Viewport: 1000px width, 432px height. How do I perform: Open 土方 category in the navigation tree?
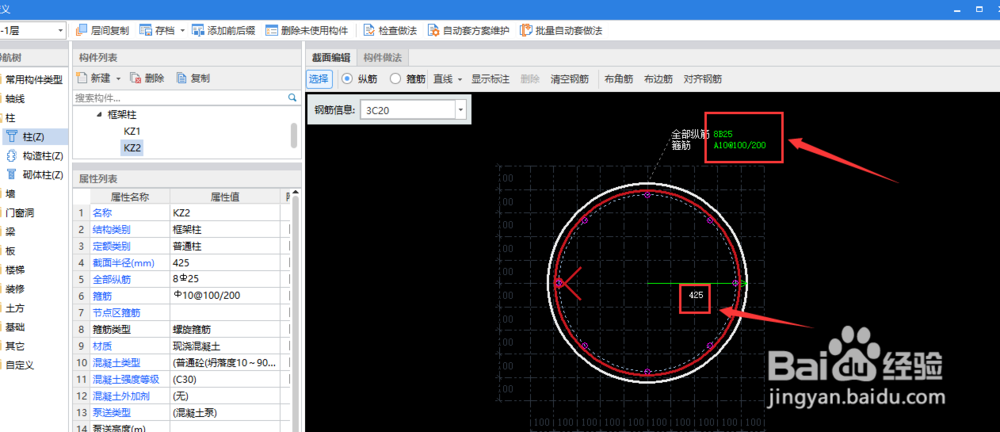point(15,308)
